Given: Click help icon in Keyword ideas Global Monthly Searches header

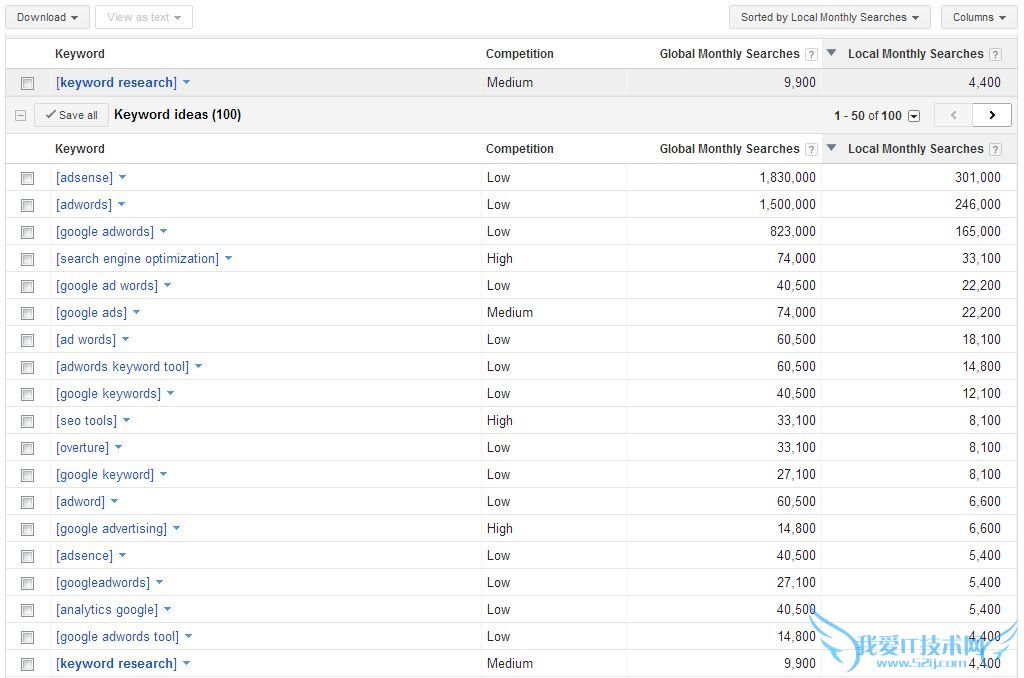Looking at the screenshot, I should click(x=811, y=149).
